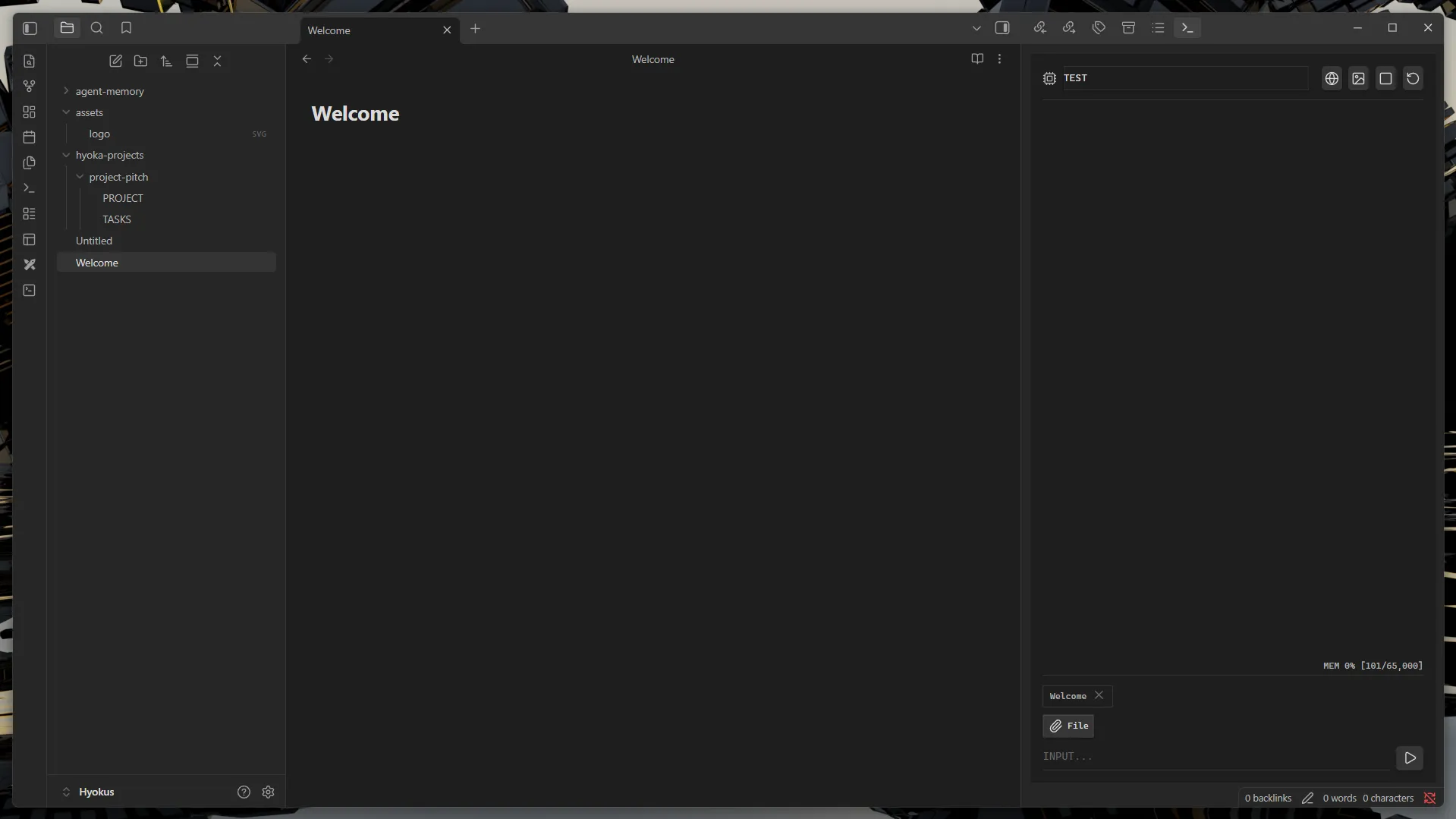Open the file explorer tab
Viewport: 1456px width, 819px height.
pos(67,28)
